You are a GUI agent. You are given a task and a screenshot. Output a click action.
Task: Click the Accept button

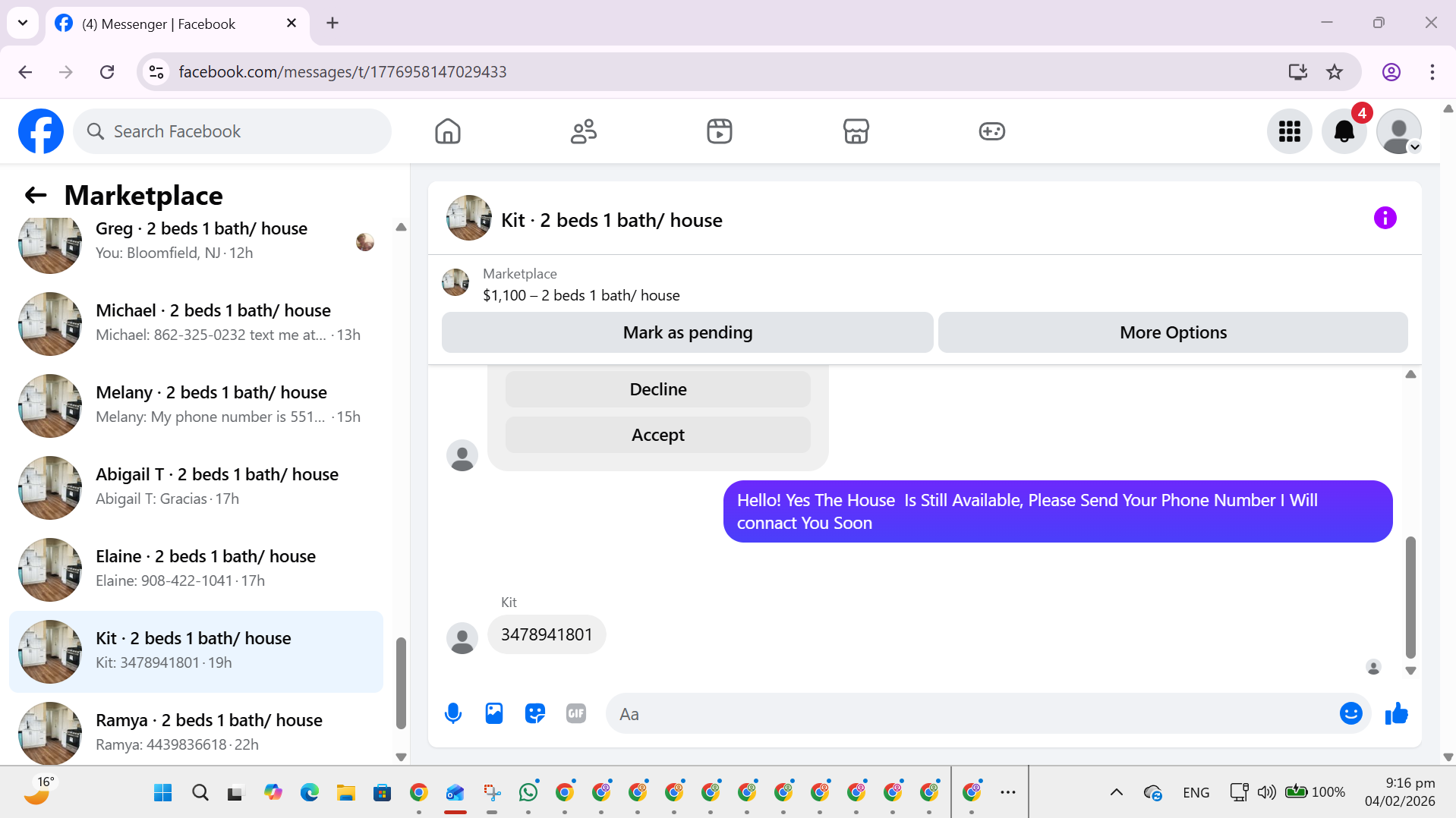tap(658, 435)
